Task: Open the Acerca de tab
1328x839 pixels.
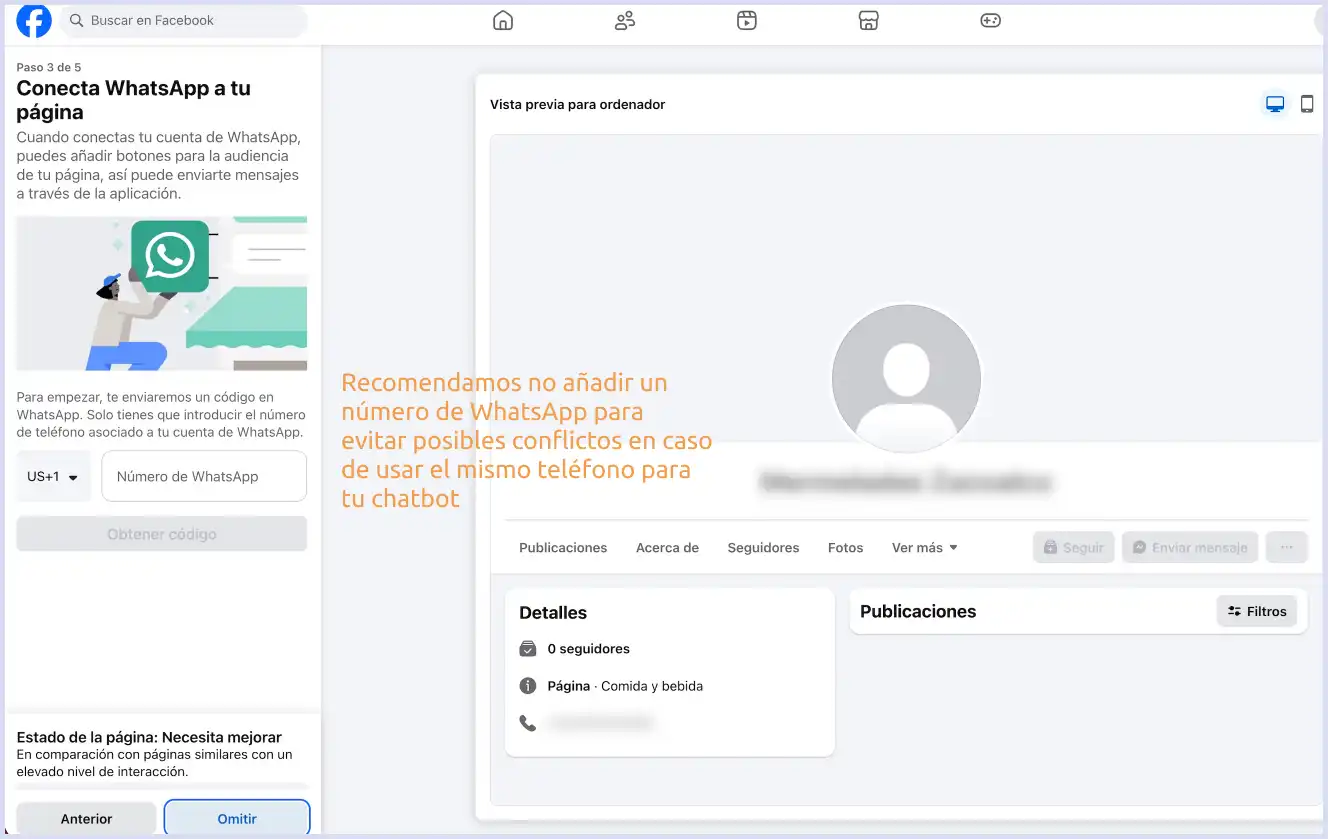Action: (667, 548)
